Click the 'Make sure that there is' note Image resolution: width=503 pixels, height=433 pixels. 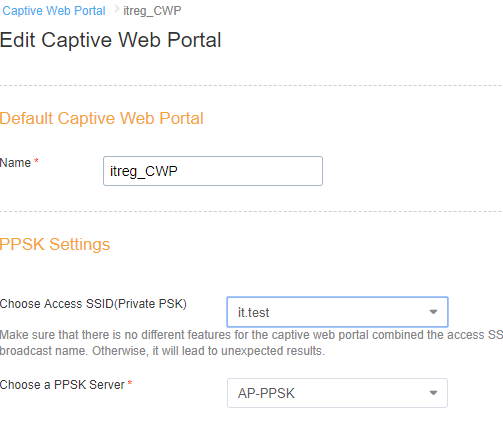(251, 335)
